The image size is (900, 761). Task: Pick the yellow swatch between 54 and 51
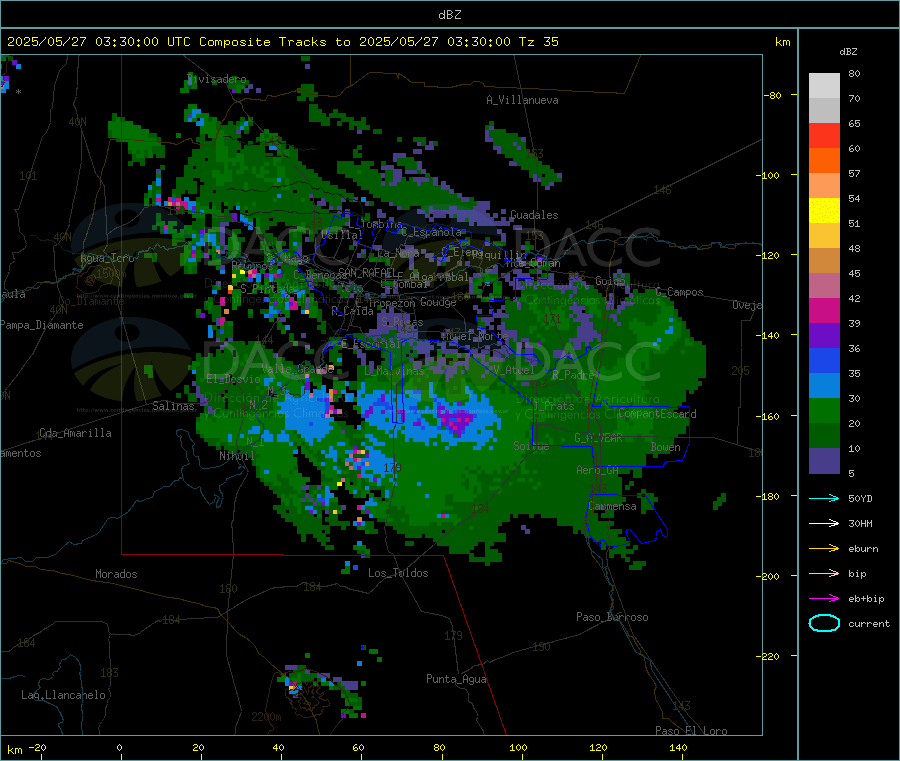click(824, 211)
